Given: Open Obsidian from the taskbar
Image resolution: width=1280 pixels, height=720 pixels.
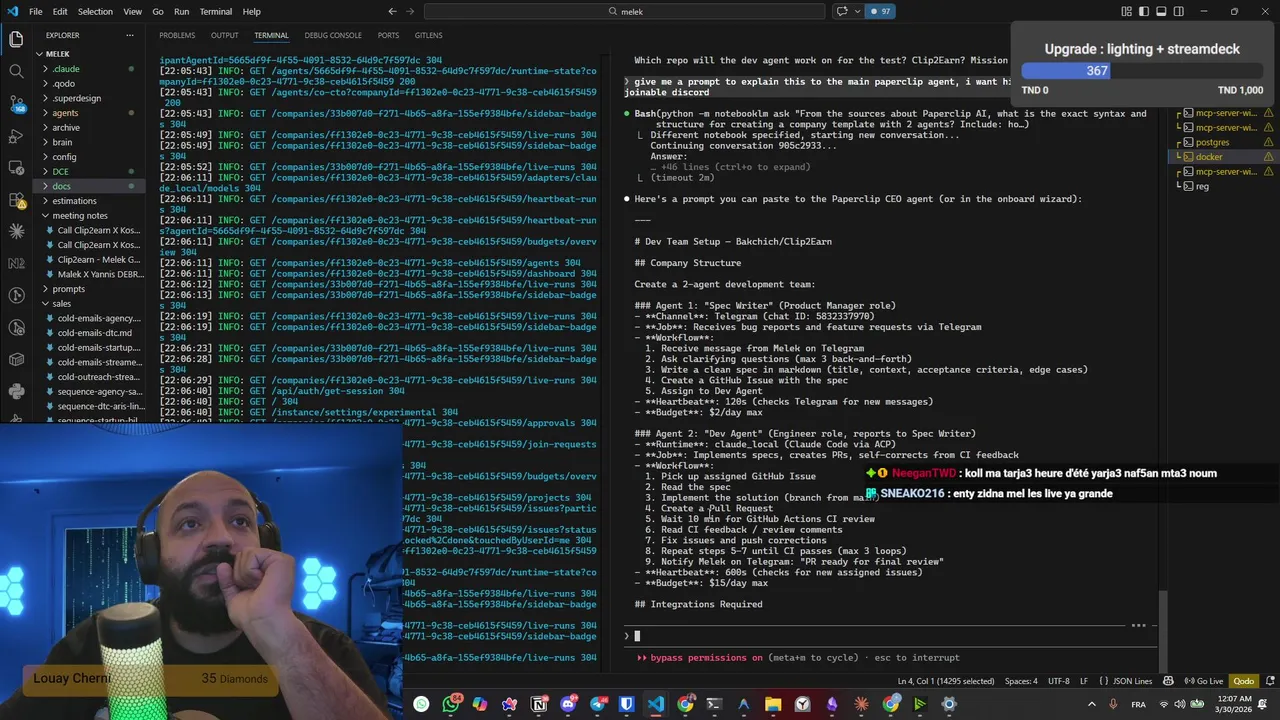Looking at the screenshot, I should tap(832, 704).
